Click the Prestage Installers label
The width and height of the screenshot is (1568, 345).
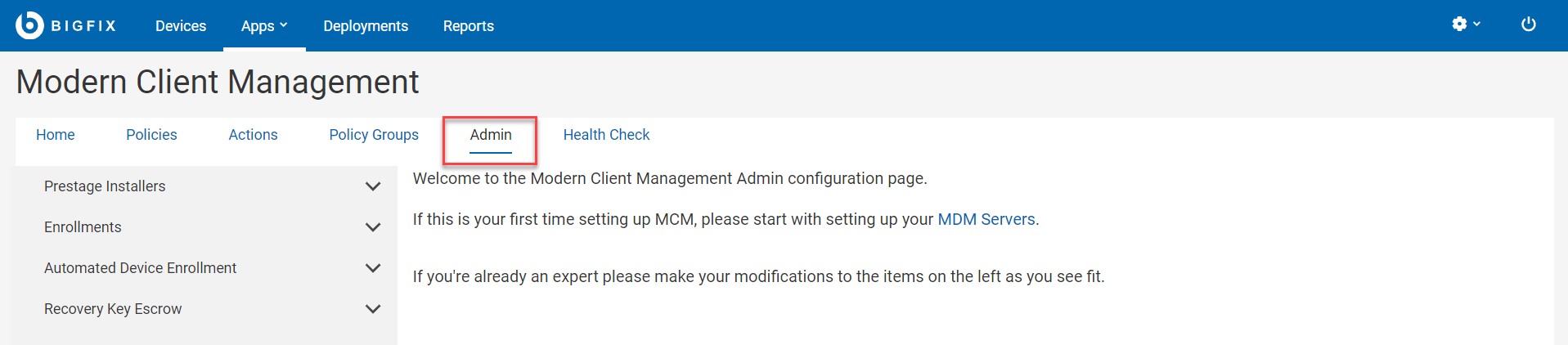[105, 186]
